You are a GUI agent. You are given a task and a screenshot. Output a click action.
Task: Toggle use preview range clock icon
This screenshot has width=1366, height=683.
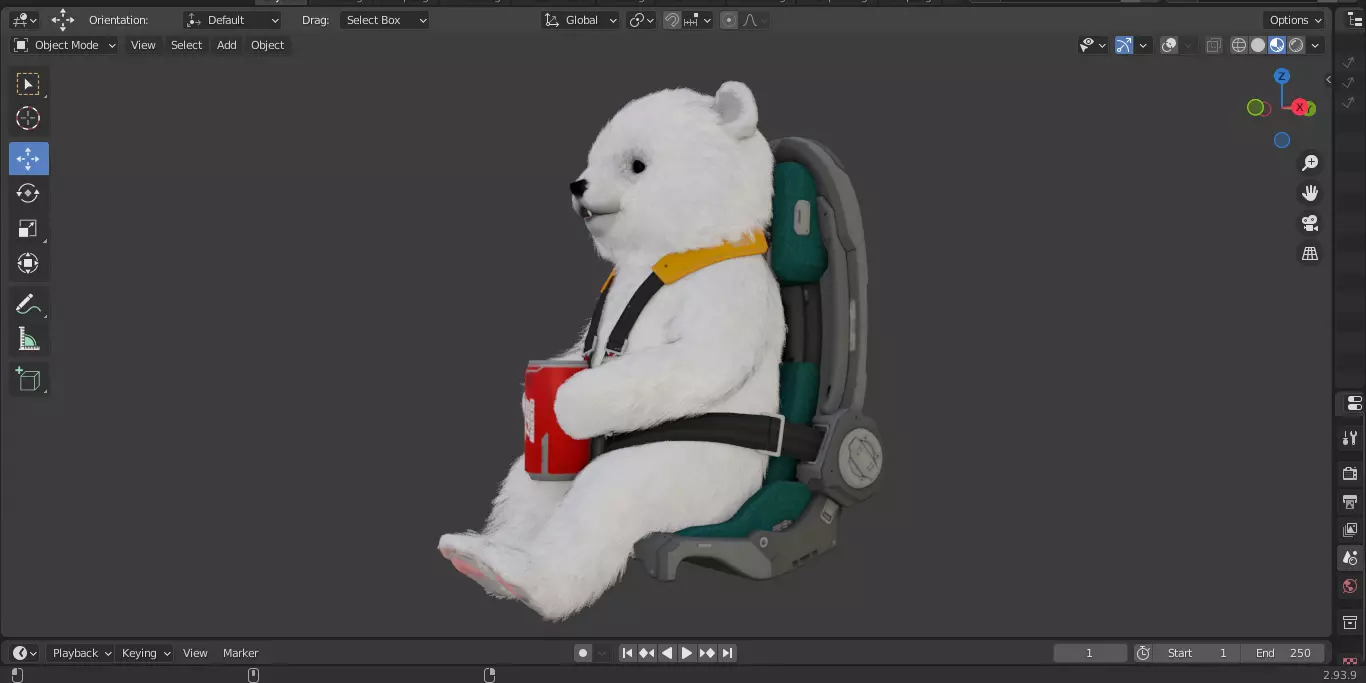(1143, 653)
